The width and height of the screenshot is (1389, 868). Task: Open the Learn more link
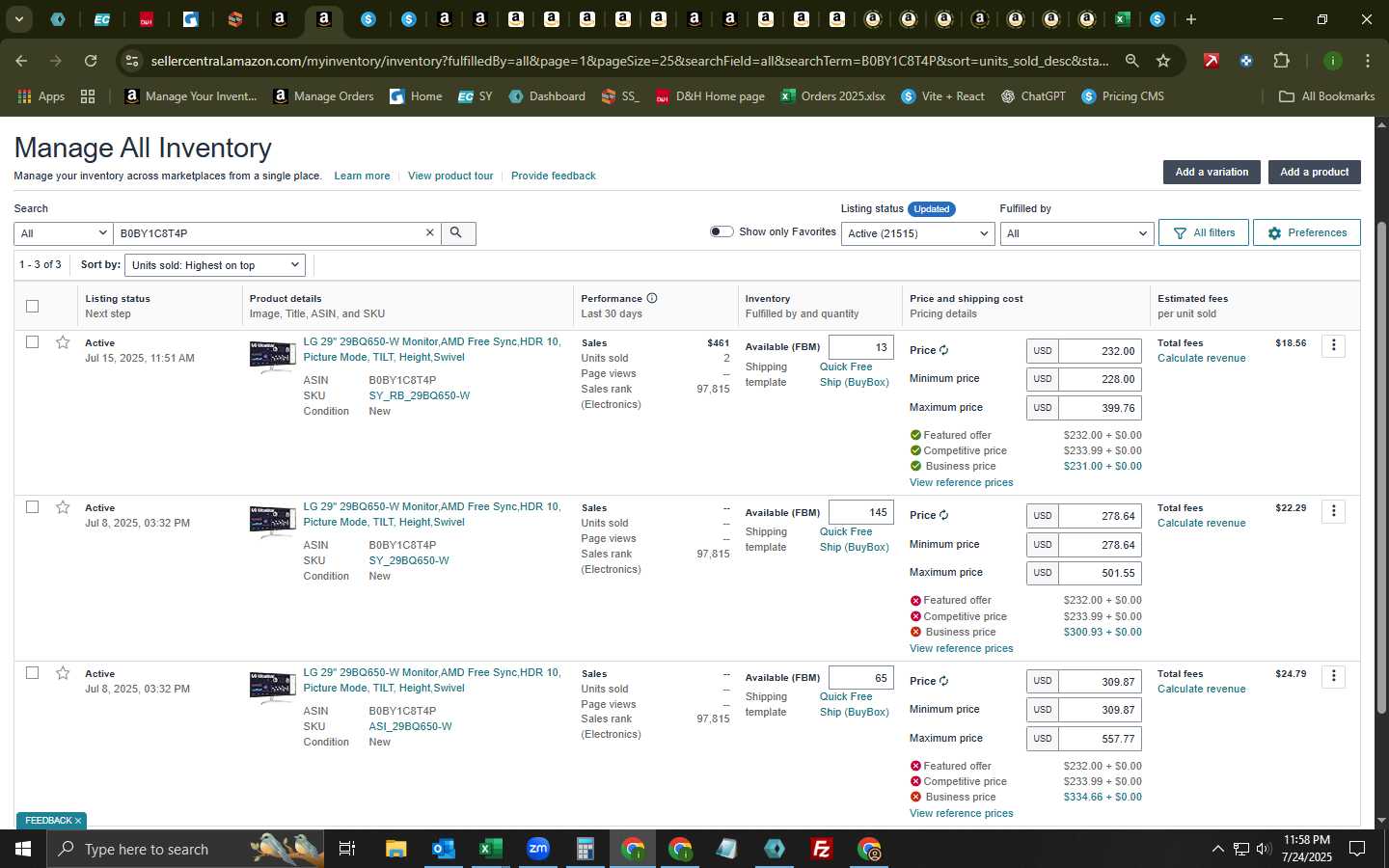pos(362,176)
